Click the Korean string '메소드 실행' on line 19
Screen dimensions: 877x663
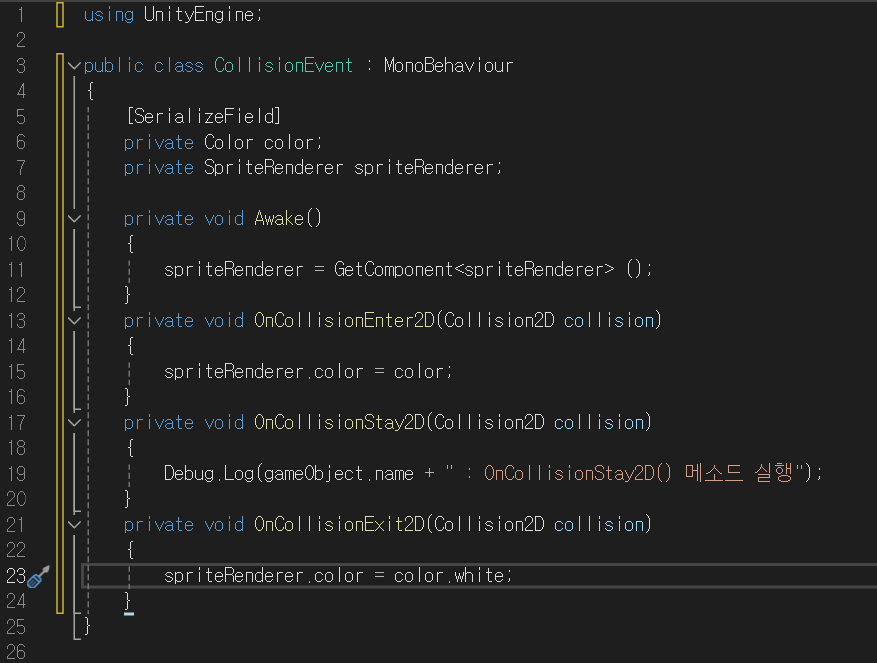point(739,473)
